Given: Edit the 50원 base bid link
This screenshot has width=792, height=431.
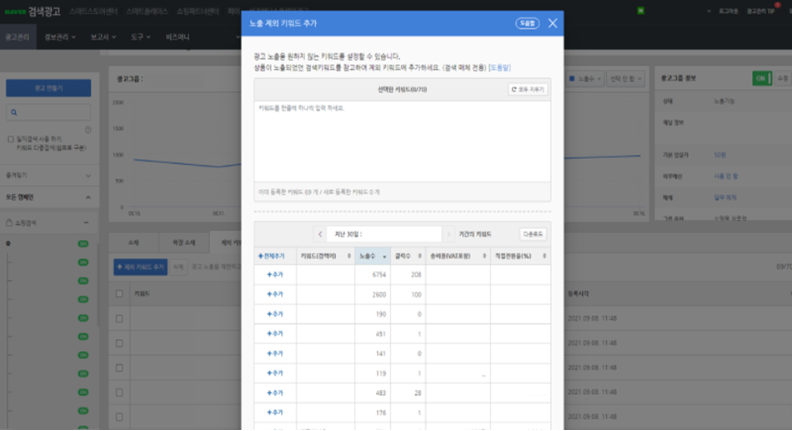Looking at the screenshot, I should pyautogui.click(x=720, y=155).
